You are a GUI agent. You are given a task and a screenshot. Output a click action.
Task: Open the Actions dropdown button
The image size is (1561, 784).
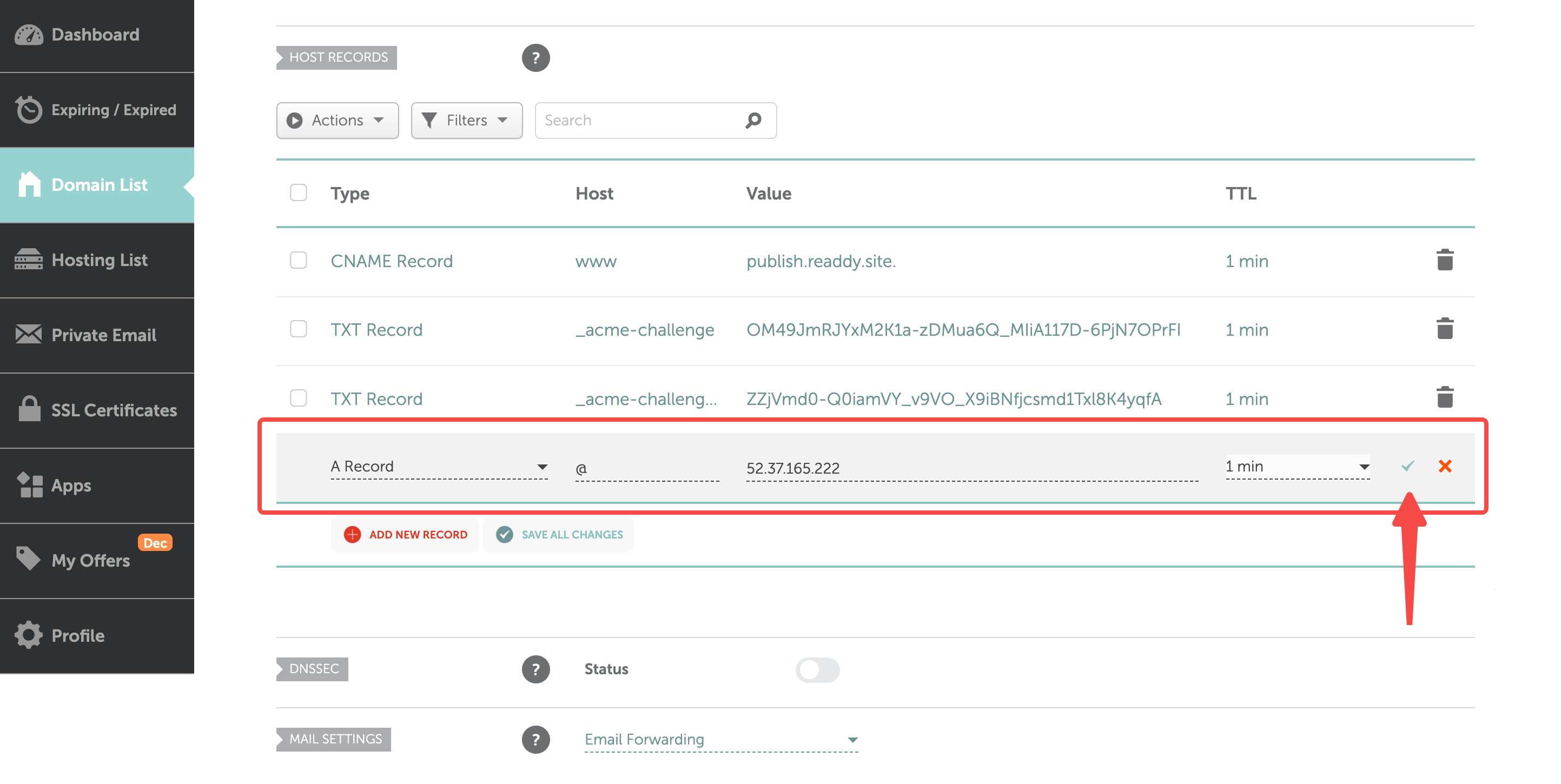pos(337,120)
